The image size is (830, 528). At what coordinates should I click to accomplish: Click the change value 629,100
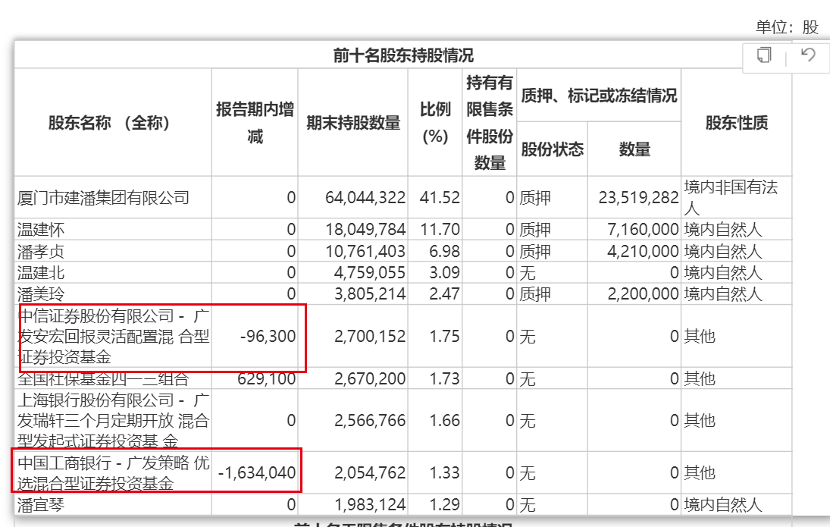tap(267, 379)
